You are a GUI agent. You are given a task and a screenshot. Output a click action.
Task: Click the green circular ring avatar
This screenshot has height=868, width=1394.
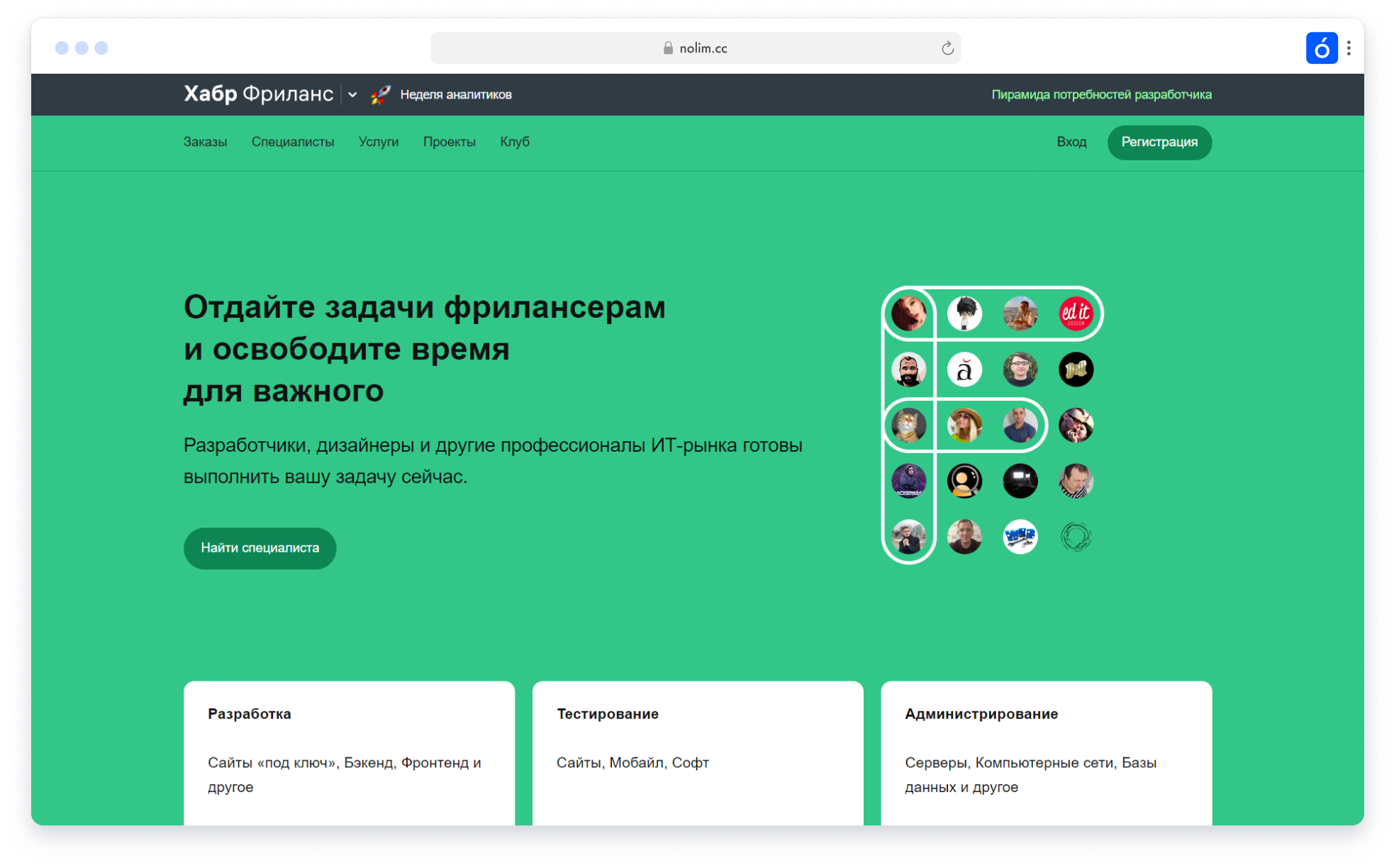pos(1076,537)
